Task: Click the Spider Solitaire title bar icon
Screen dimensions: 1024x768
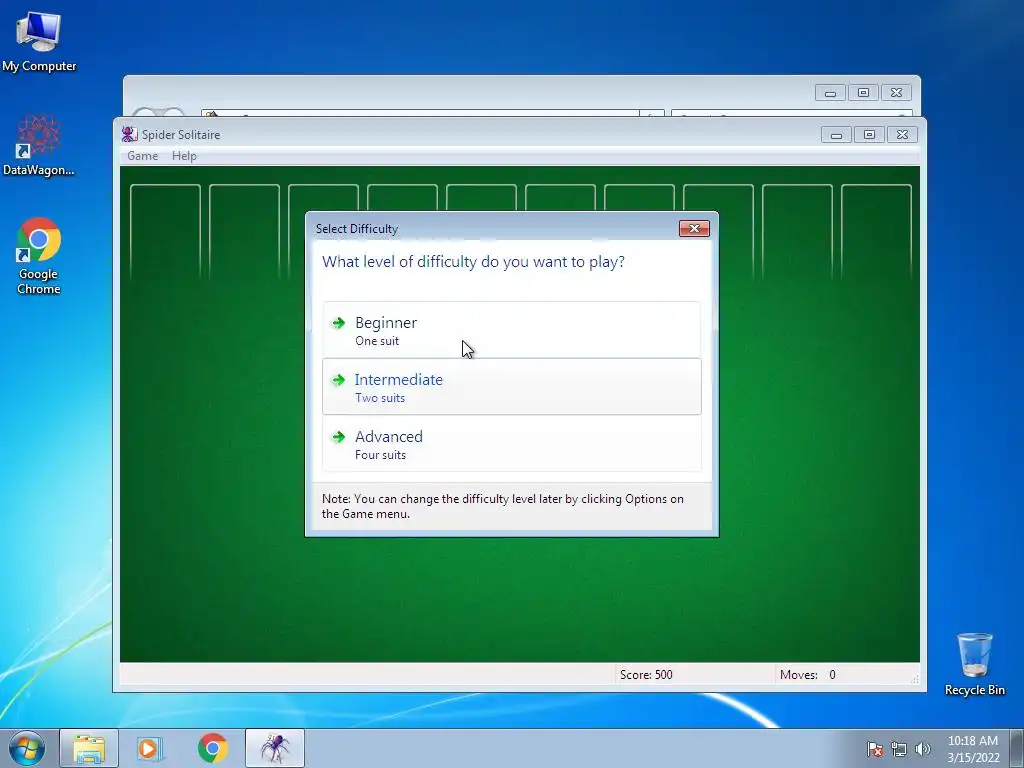Action: point(129,135)
